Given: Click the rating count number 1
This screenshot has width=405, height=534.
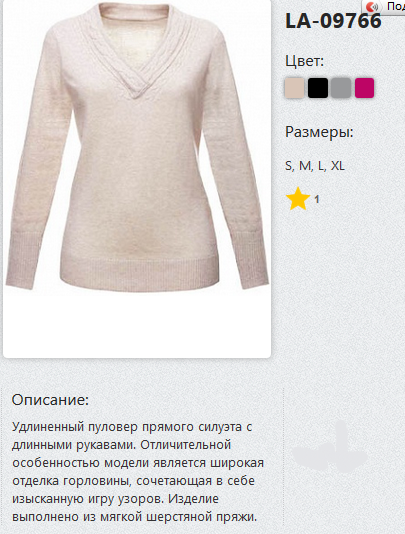Looking at the screenshot, I should click(317, 199).
